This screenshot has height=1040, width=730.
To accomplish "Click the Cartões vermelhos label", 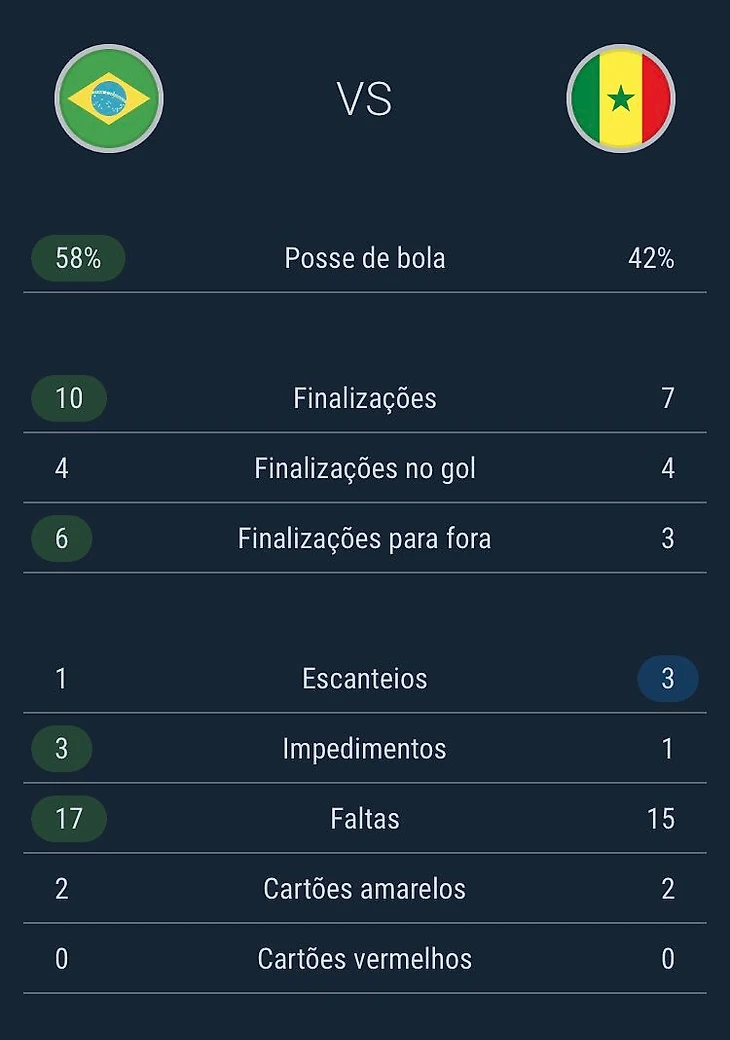I will point(365,958).
